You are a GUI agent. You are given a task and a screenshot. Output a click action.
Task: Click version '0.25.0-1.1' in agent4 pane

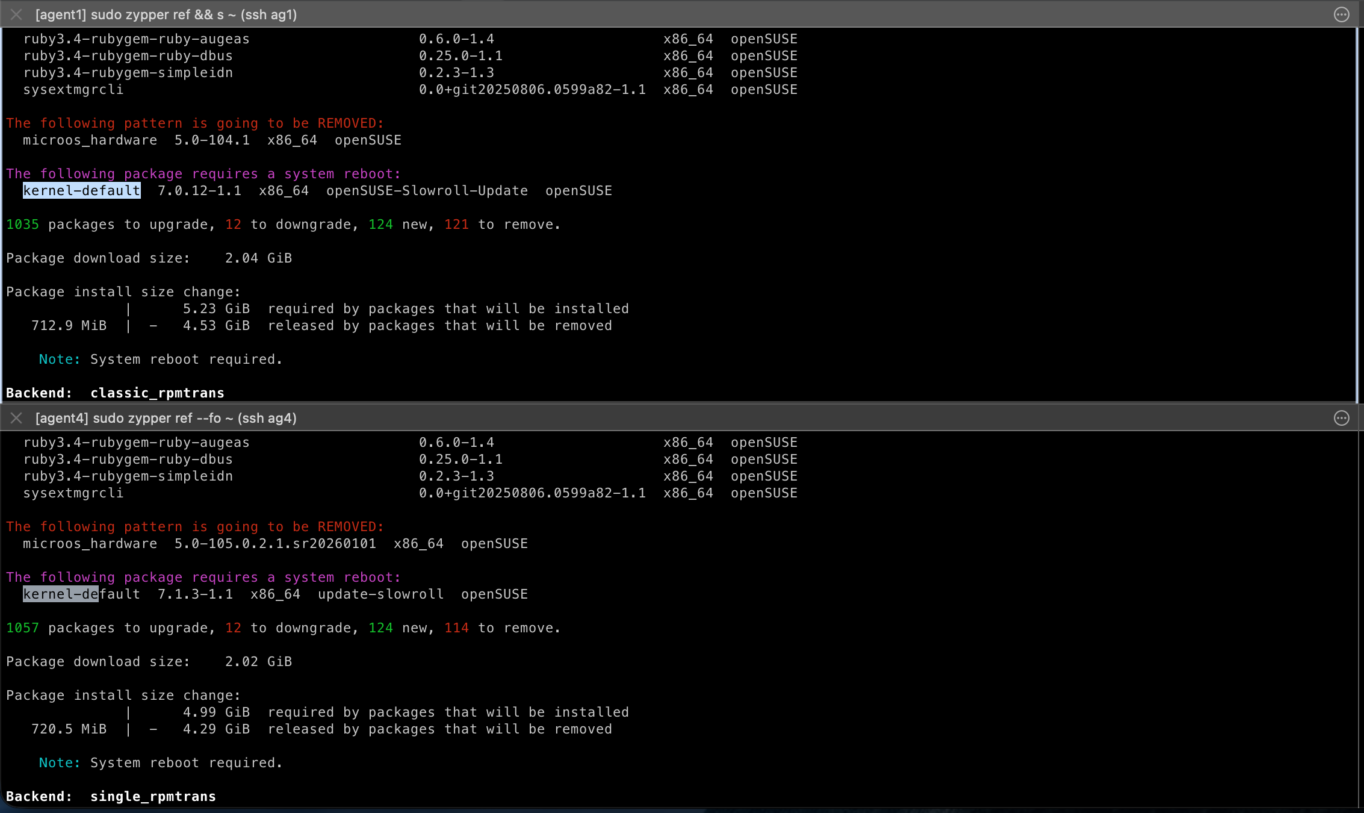click(461, 459)
